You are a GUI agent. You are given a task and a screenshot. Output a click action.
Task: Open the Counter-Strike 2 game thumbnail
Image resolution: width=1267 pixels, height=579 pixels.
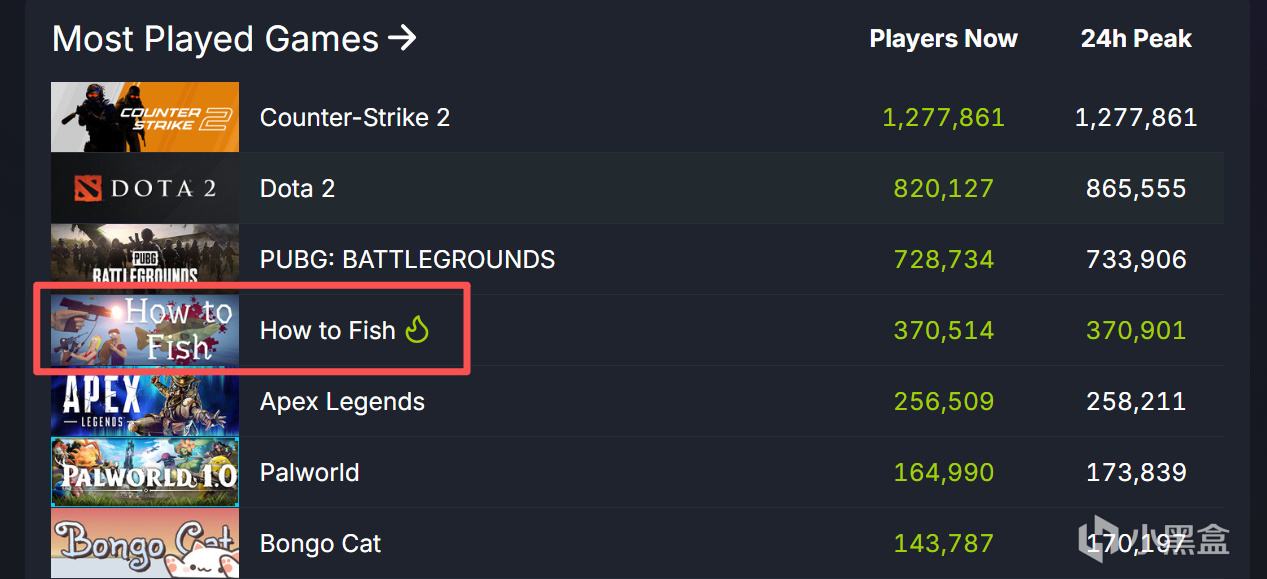(145, 117)
